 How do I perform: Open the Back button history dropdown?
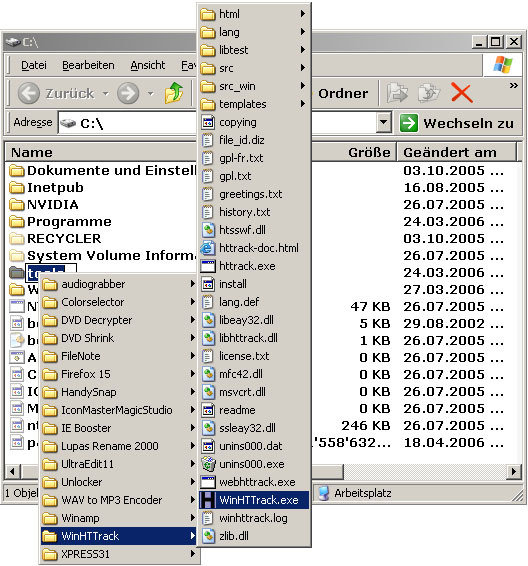(x=105, y=93)
